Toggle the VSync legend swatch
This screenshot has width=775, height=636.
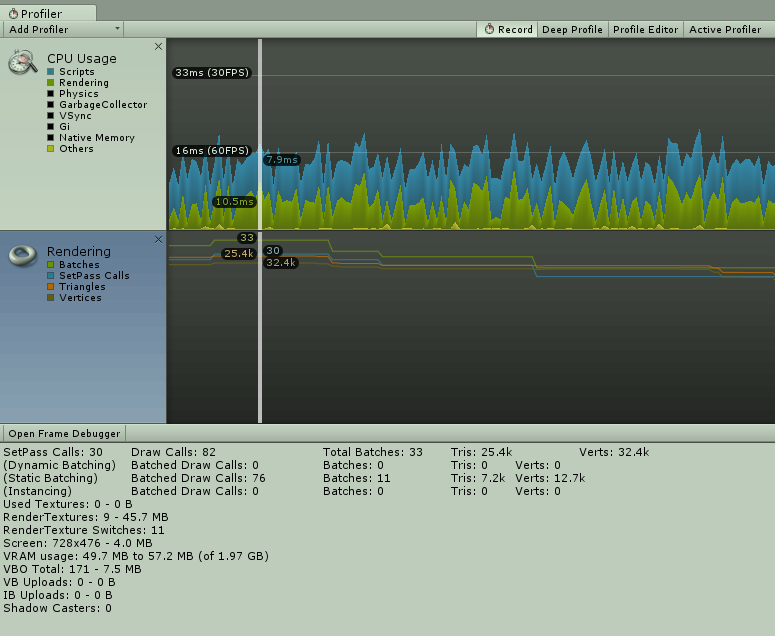point(50,115)
